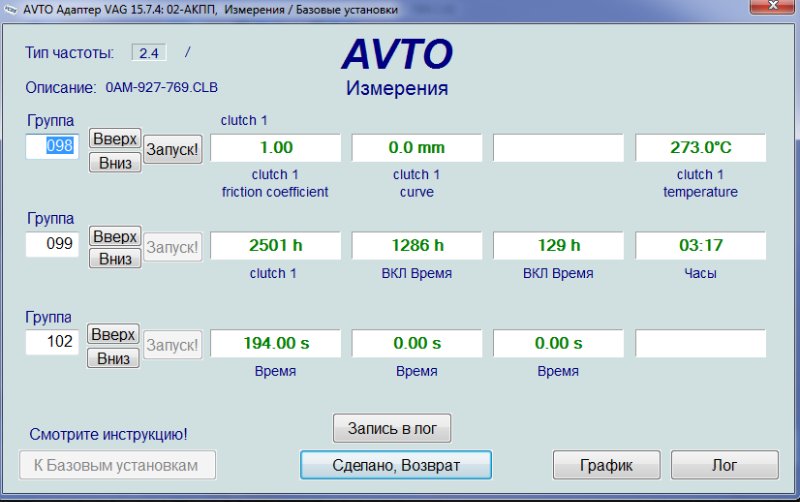Open the Лог button

(724, 465)
